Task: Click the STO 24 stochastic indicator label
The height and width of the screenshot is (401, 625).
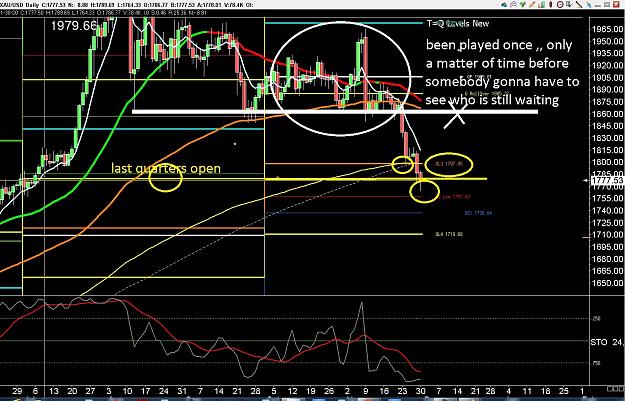Action: point(607,342)
